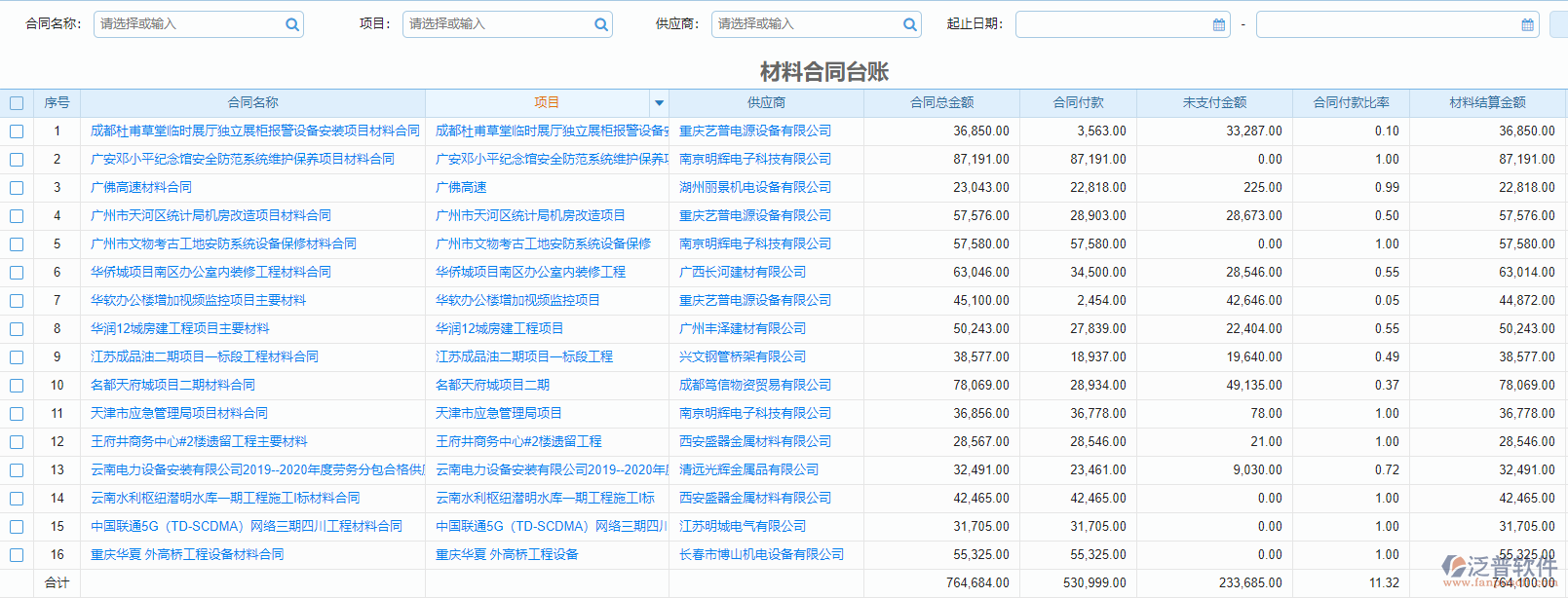Open project link 江苏成品油二期项目一标段工程
1568x598 pixels.
point(524,356)
